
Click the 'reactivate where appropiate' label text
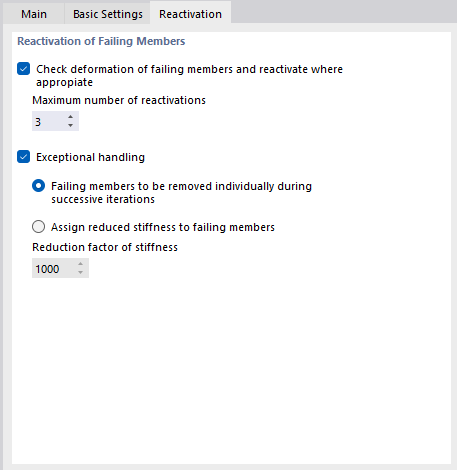[190, 75]
